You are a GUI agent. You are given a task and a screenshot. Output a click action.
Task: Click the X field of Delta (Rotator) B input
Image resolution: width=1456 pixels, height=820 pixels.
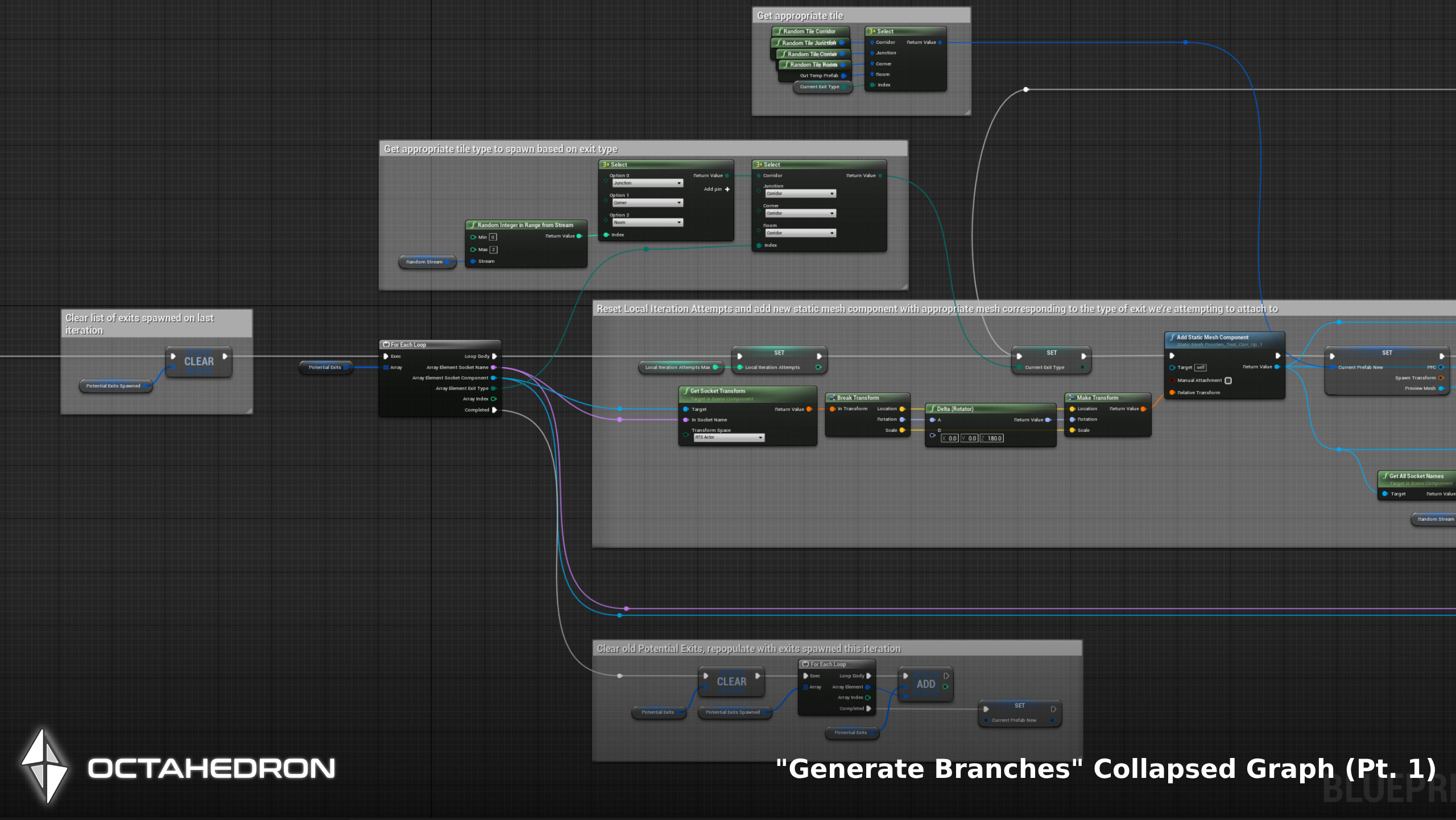pos(950,438)
